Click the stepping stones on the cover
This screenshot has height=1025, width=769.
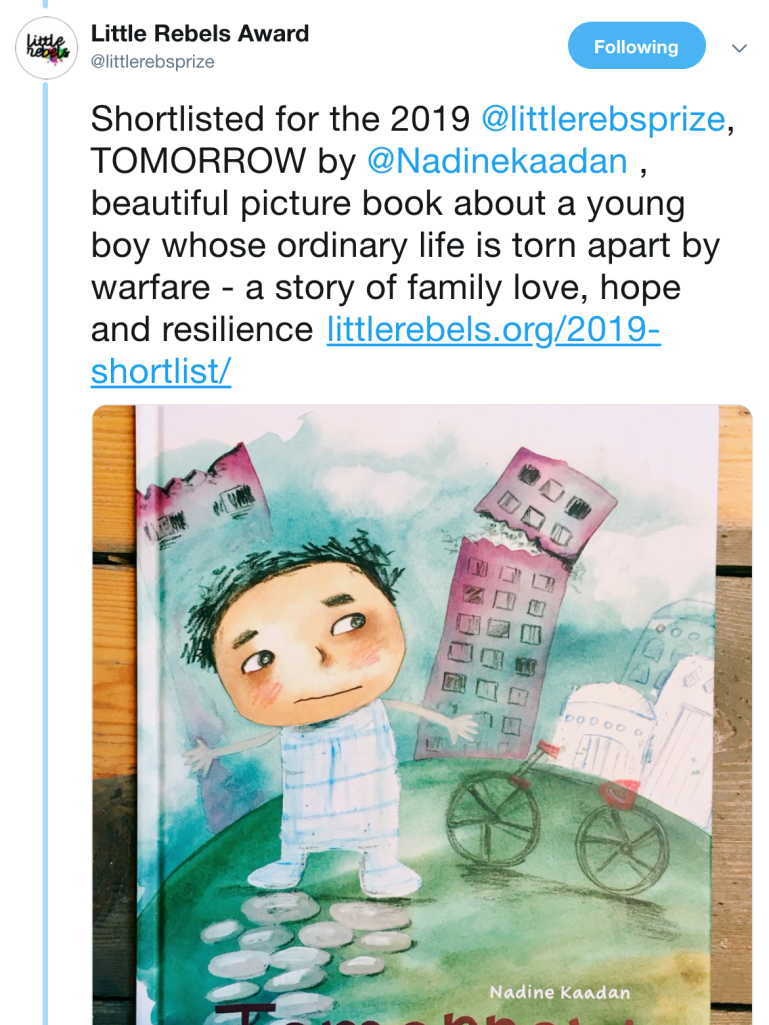pyautogui.click(x=290, y=940)
